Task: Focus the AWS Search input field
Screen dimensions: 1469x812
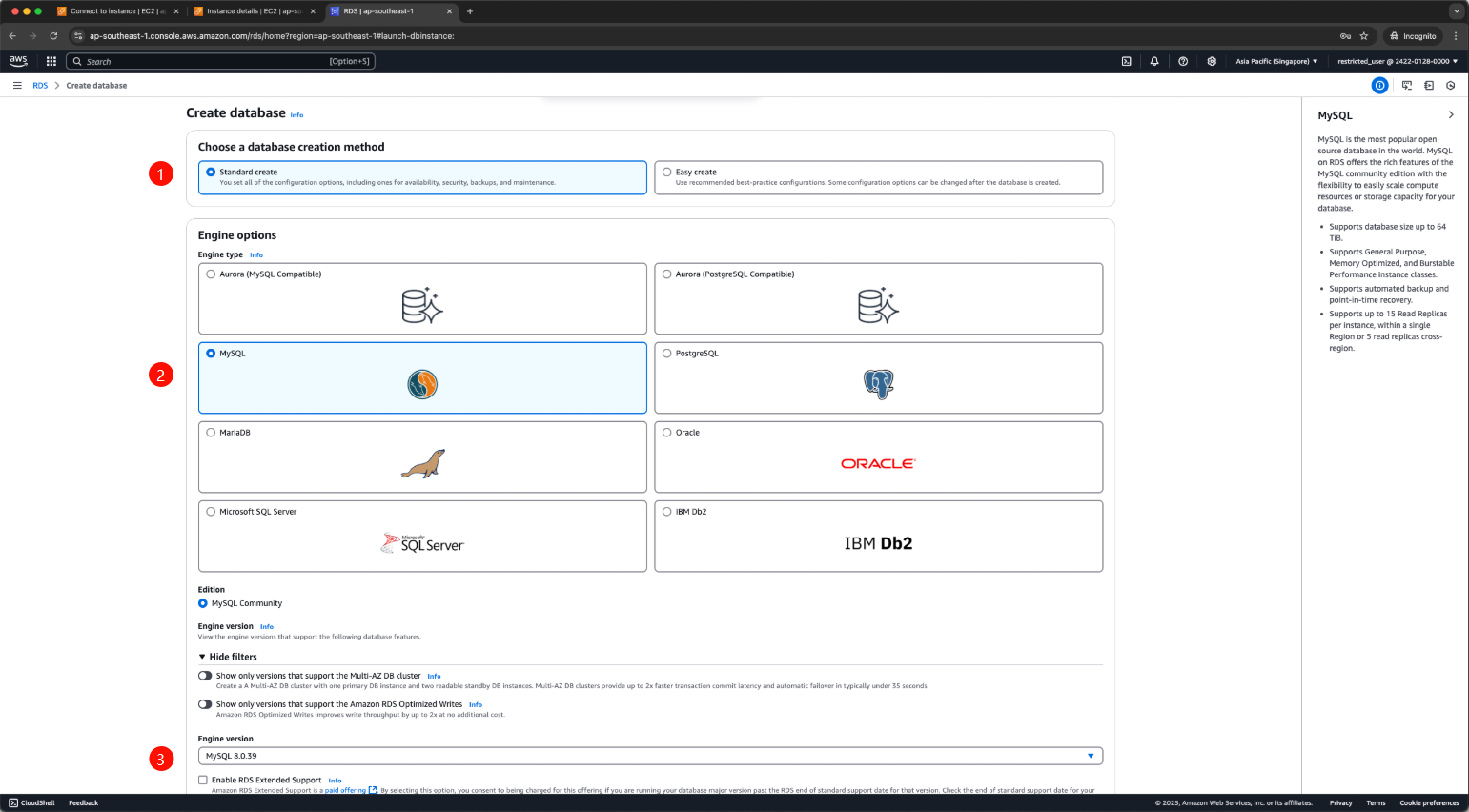Action: [x=220, y=61]
